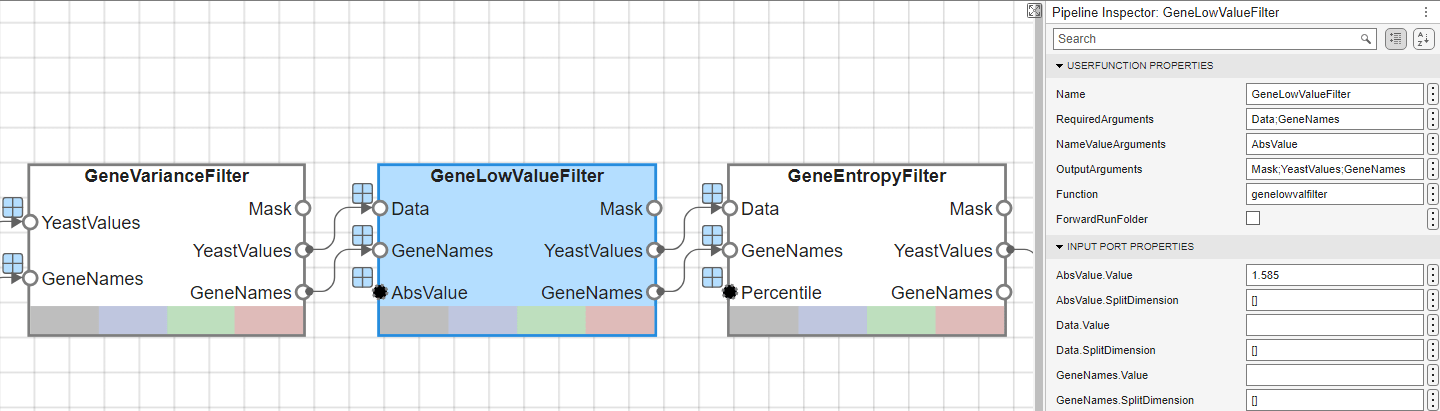Screen dimensions: 1440x411
Task: Click split icon above GeneEntropyFilter Percentile port
Action: click(713, 277)
